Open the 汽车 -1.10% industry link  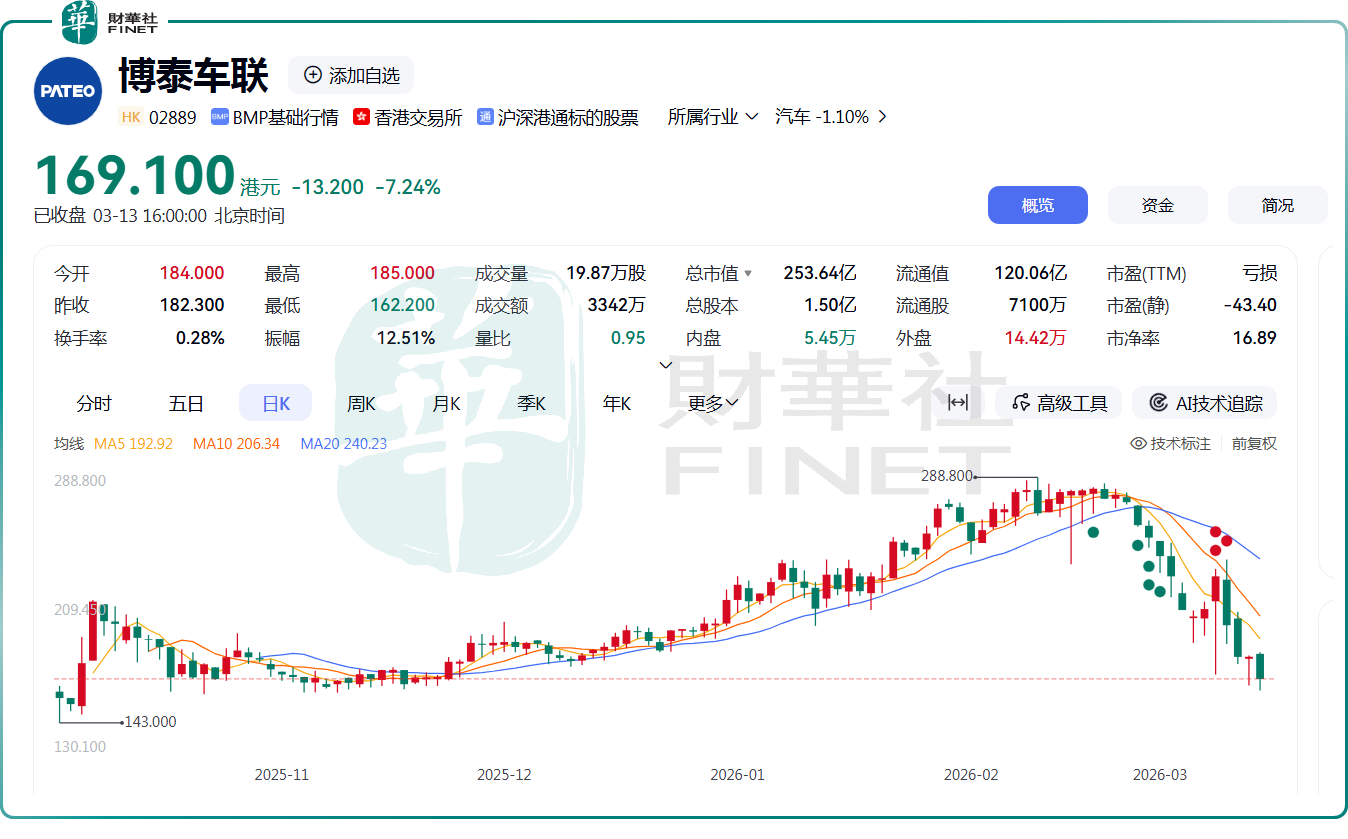830,117
